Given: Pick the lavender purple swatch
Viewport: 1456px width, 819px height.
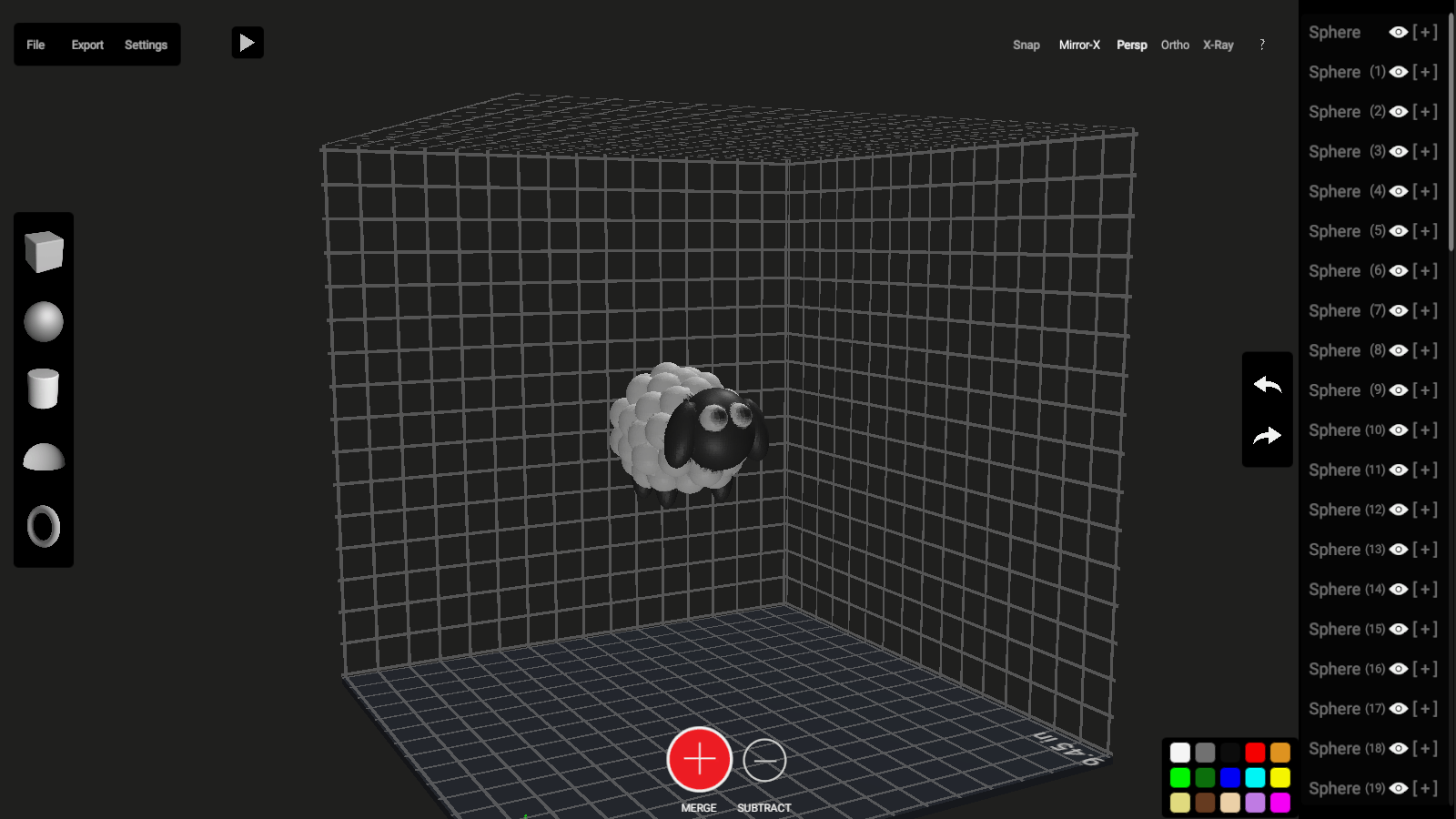Looking at the screenshot, I should tap(1255, 803).
